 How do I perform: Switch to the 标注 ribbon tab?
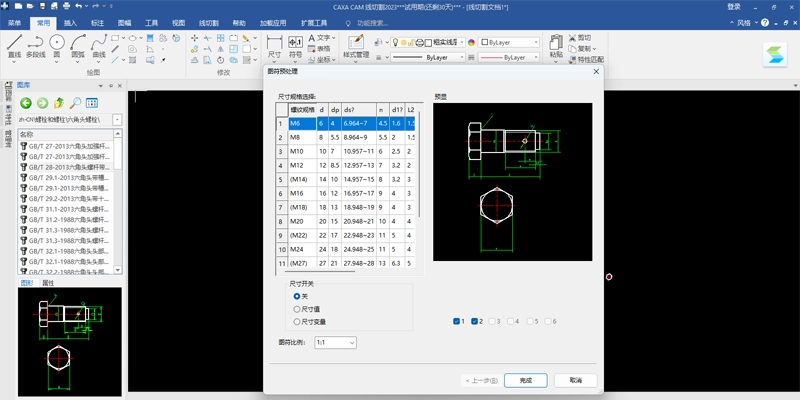point(97,23)
